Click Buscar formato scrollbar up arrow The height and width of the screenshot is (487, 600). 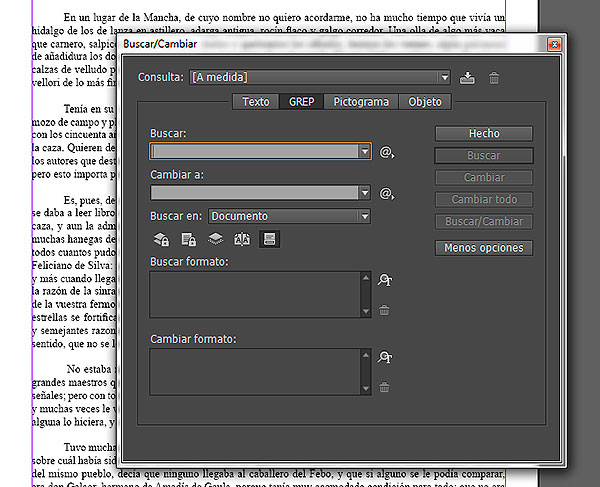pyautogui.click(x=366, y=277)
